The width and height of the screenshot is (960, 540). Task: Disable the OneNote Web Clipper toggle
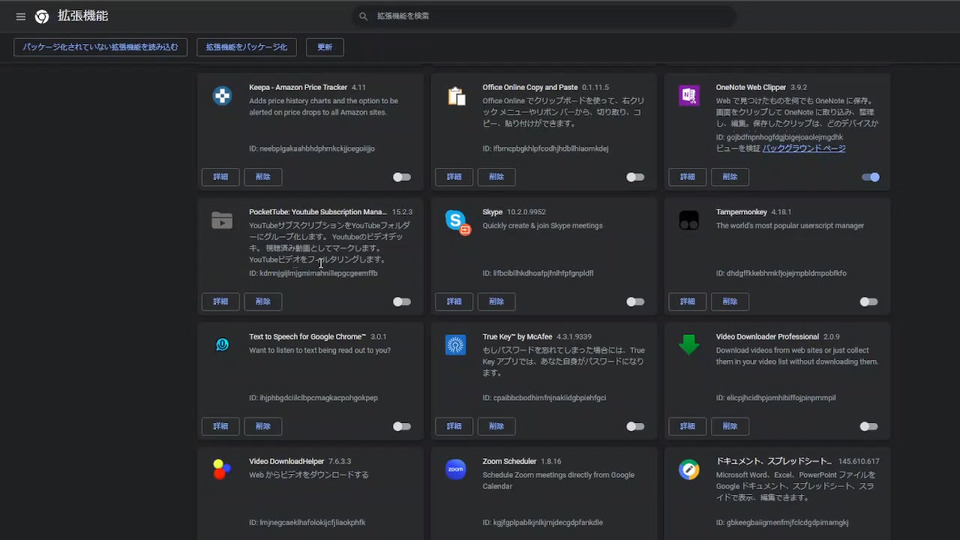(870, 177)
